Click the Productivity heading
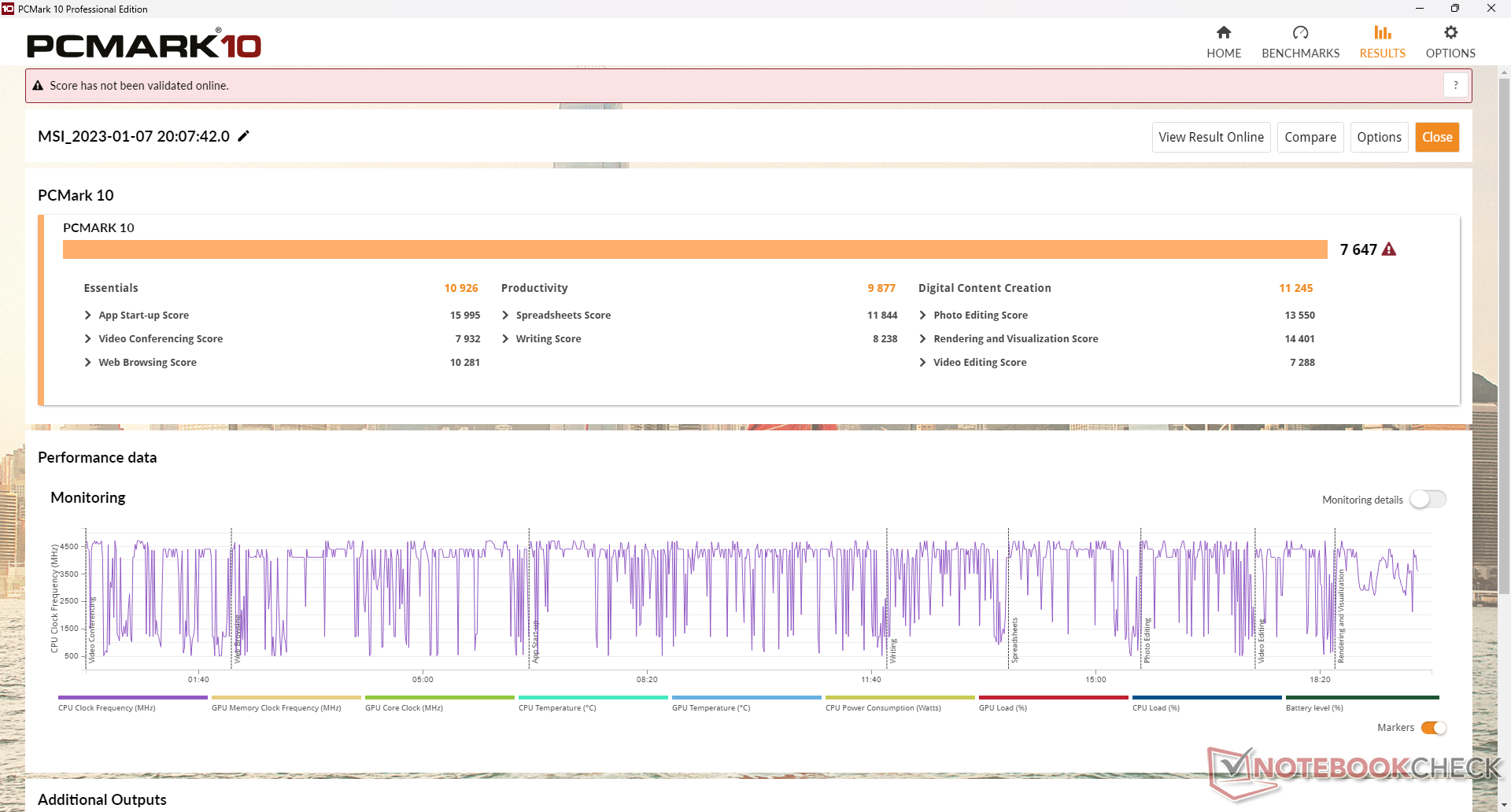1511x812 pixels. [x=534, y=288]
